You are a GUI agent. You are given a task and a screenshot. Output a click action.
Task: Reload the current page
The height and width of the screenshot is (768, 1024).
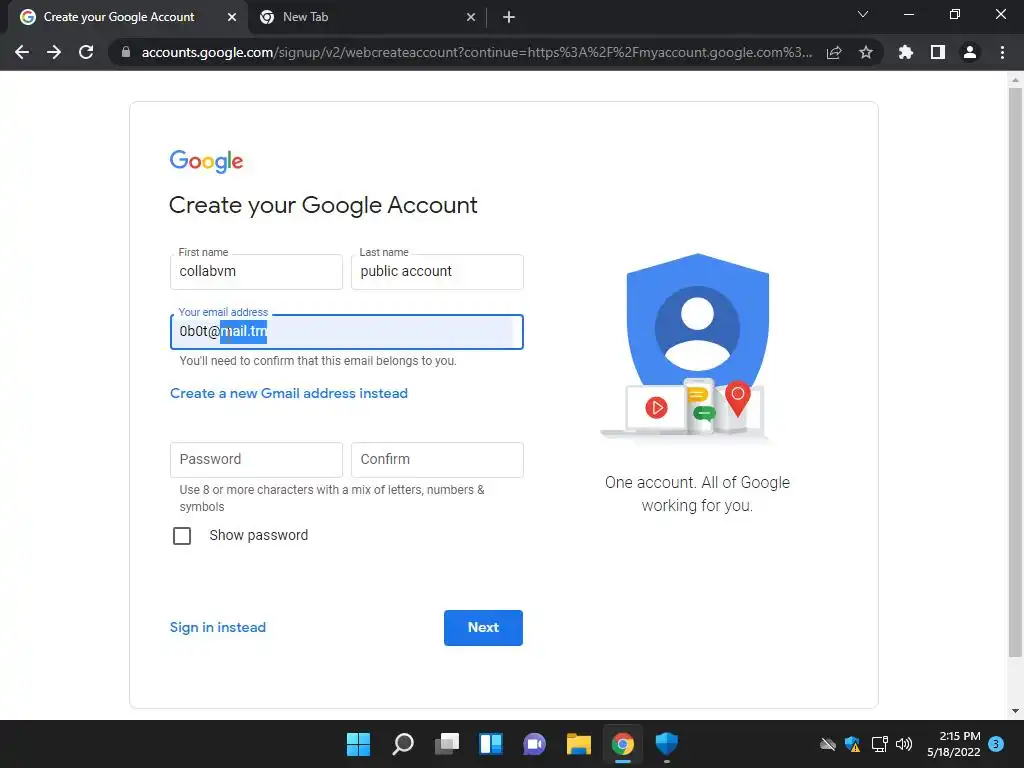pos(86,52)
